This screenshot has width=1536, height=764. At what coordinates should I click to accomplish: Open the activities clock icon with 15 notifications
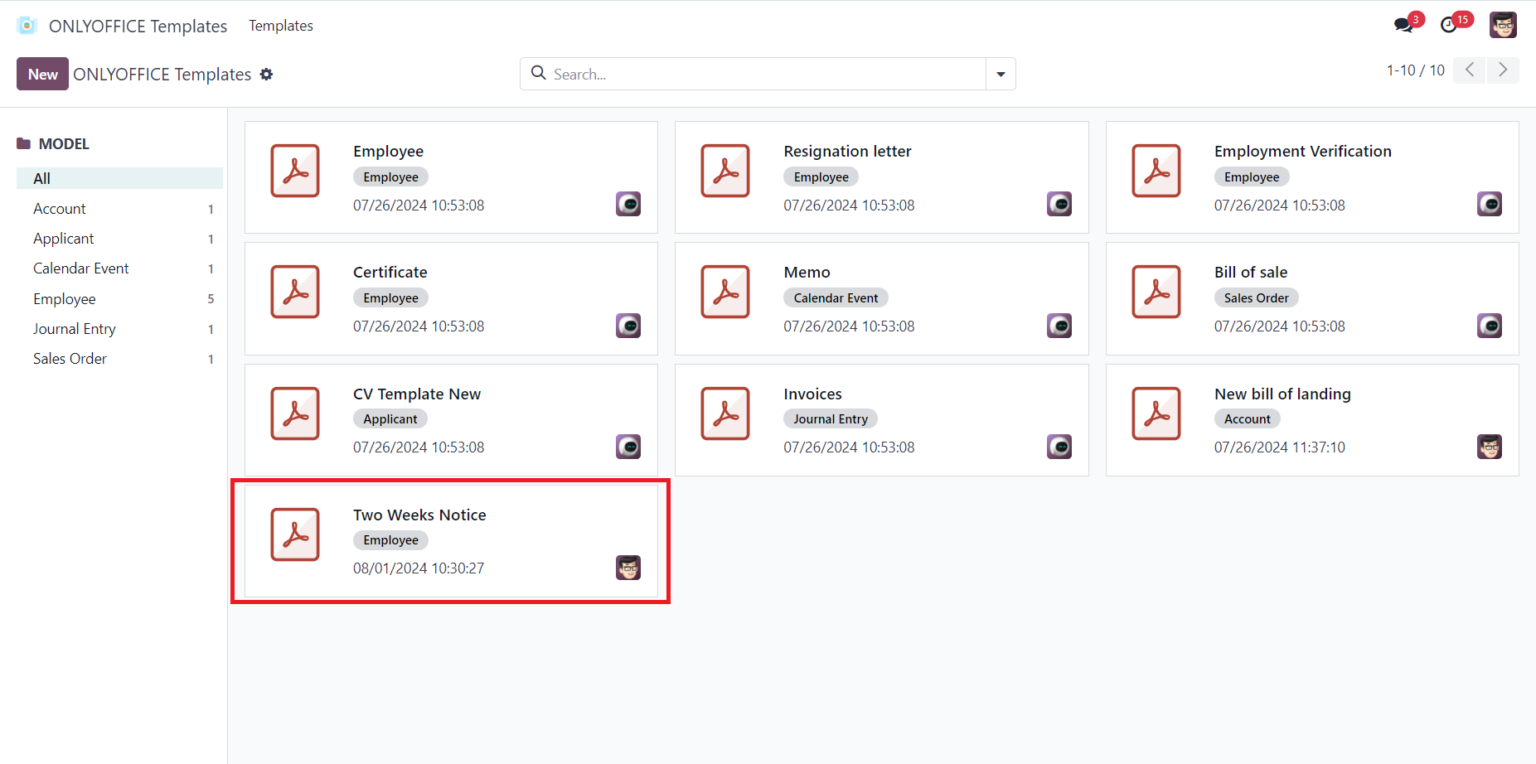pyautogui.click(x=1451, y=24)
